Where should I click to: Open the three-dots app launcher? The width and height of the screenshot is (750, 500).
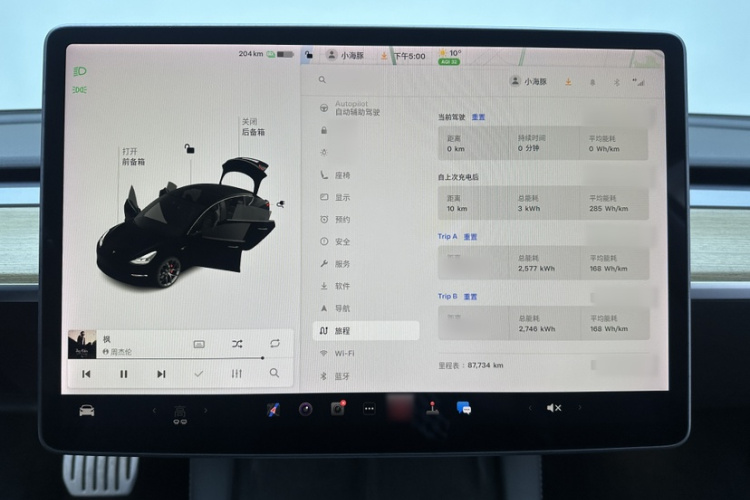(x=369, y=409)
